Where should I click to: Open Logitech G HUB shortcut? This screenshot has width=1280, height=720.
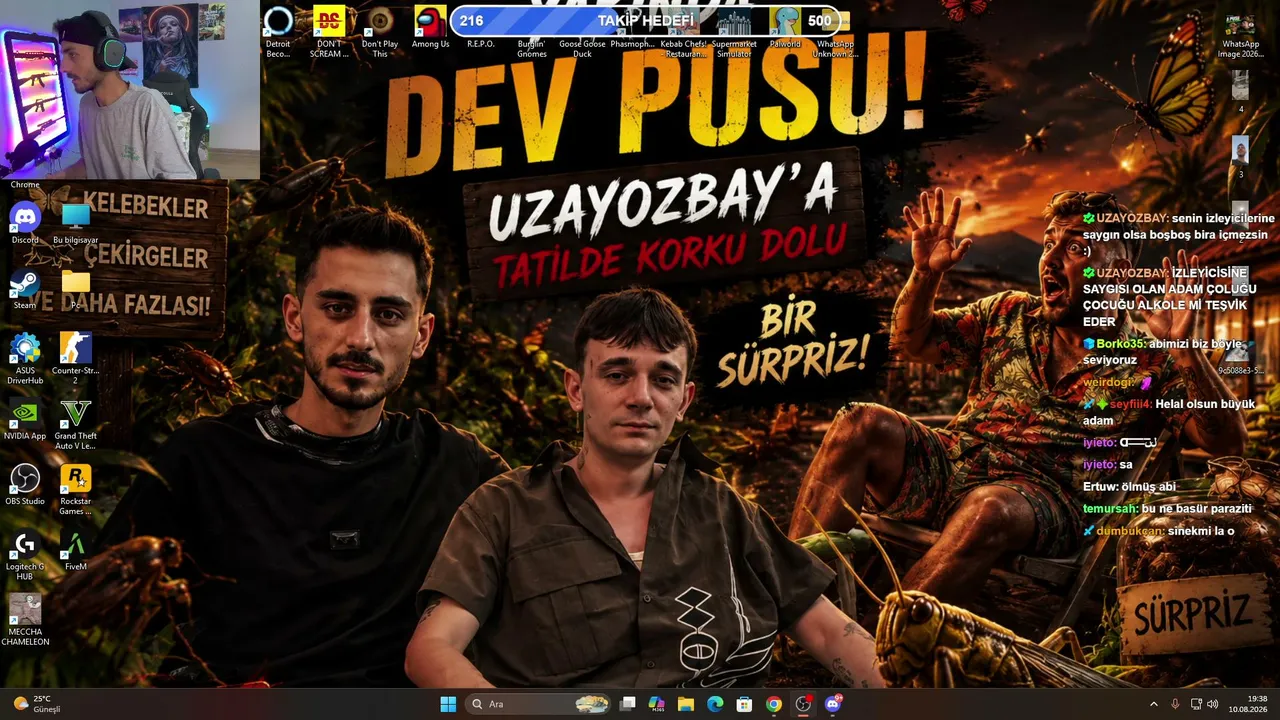(25, 555)
